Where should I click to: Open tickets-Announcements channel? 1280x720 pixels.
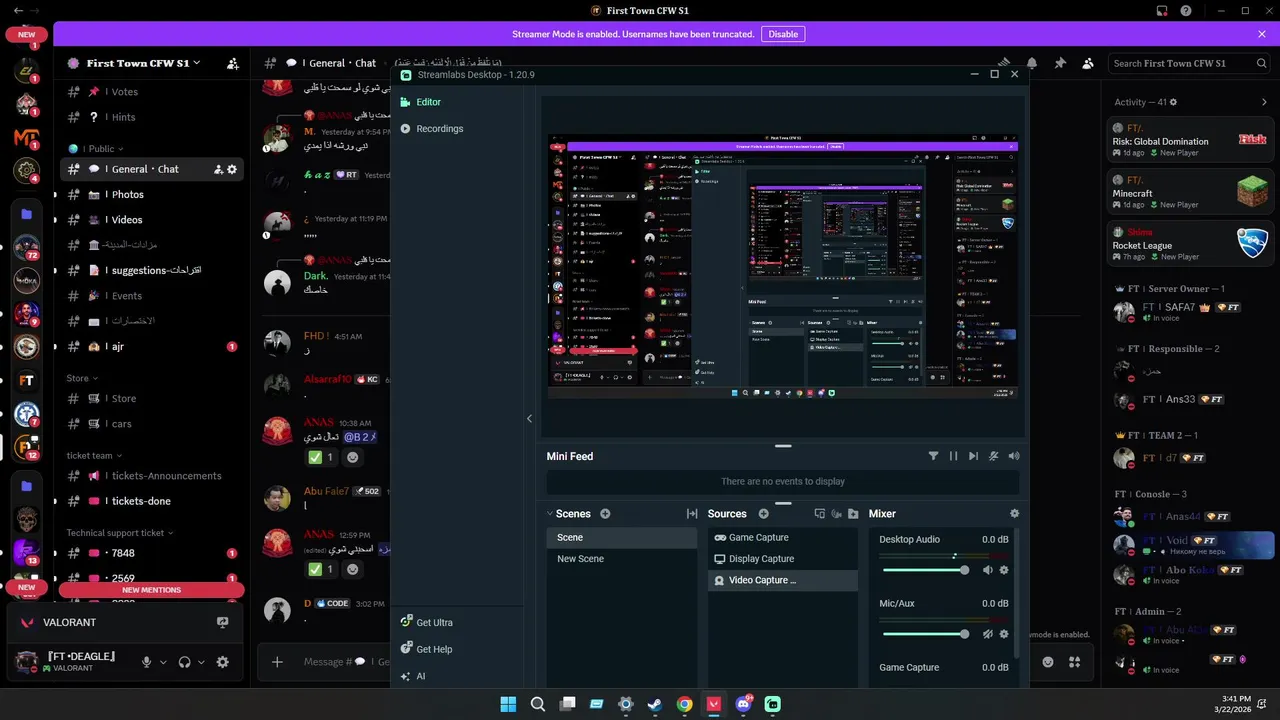click(x=152, y=476)
